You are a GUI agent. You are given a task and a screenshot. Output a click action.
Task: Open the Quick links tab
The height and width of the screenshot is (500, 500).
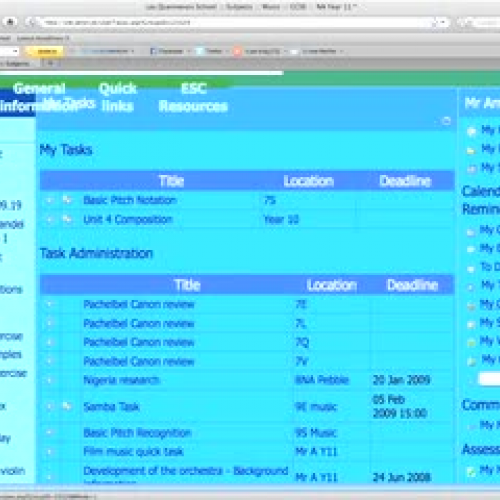pyautogui.click(x=118, y=97)
